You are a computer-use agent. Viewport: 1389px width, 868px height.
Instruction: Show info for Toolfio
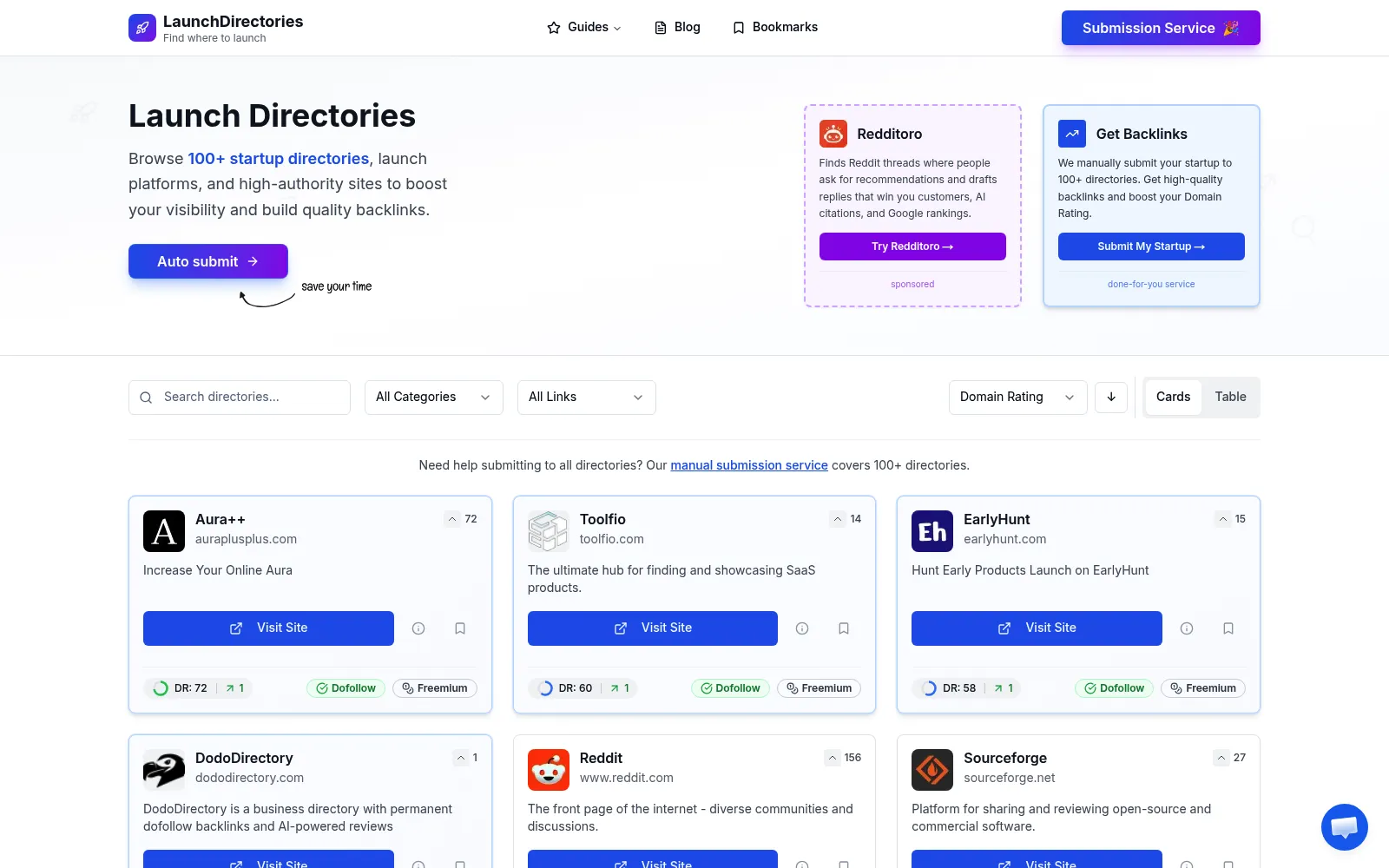(802, 628)
